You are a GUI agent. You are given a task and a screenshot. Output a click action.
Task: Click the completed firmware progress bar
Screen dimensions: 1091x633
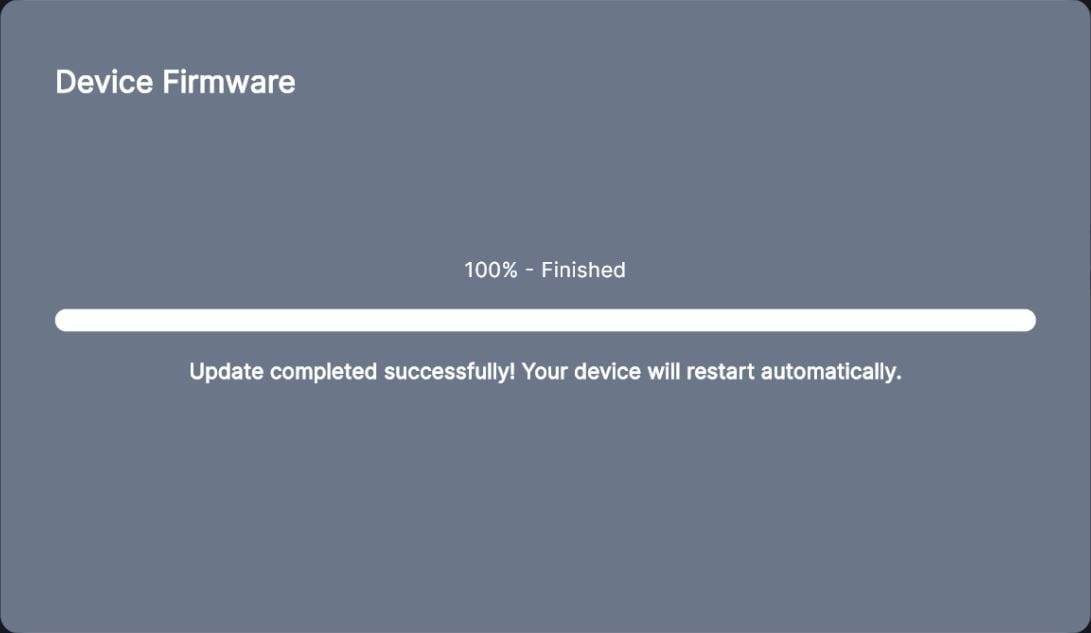[546, 320]
